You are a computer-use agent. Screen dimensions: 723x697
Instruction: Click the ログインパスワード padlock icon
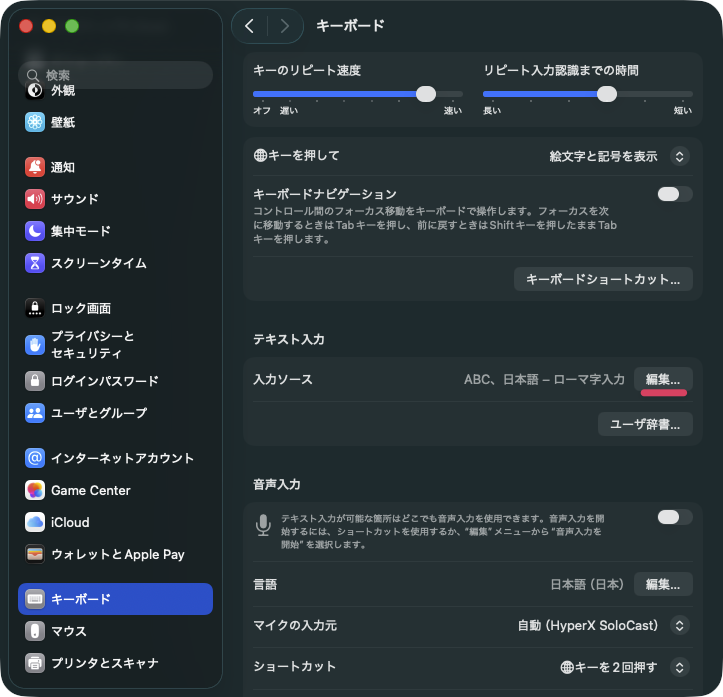(x=35, y=381)
